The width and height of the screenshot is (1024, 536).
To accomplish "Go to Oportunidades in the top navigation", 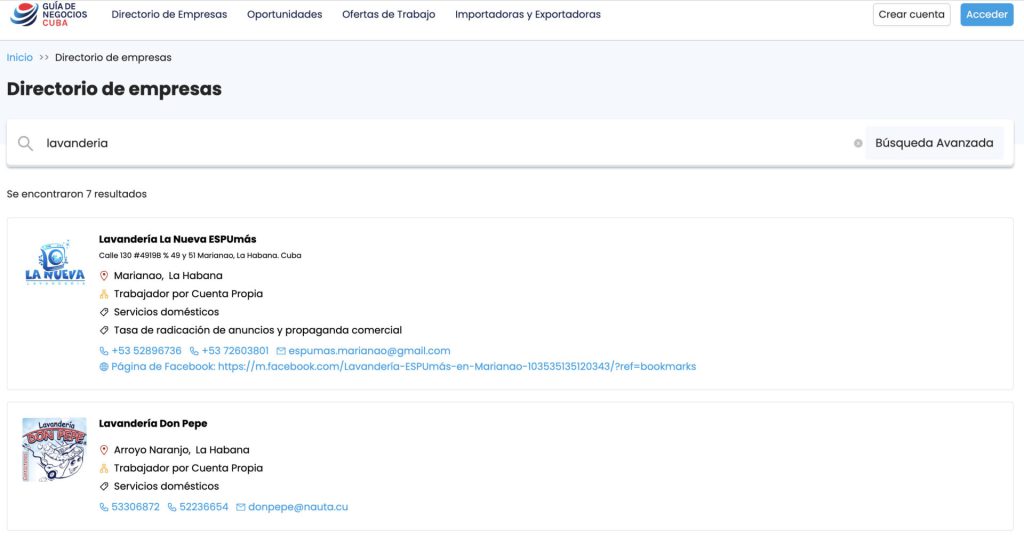I will [x=284, y=15].
